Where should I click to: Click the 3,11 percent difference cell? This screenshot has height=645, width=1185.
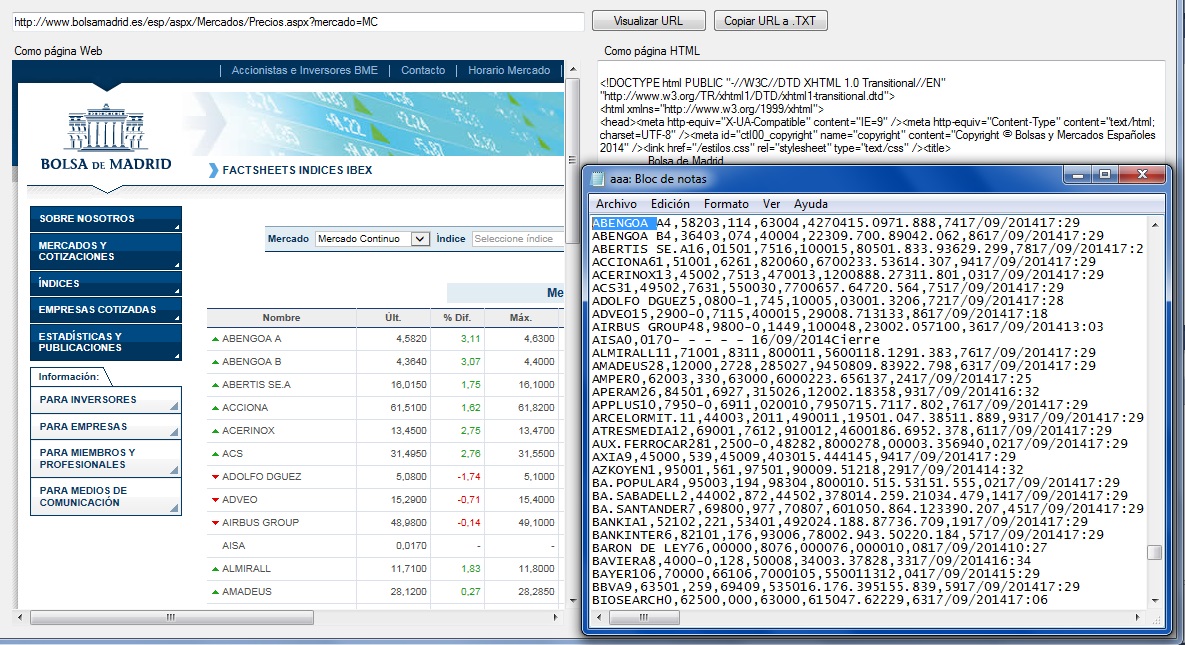470,339
